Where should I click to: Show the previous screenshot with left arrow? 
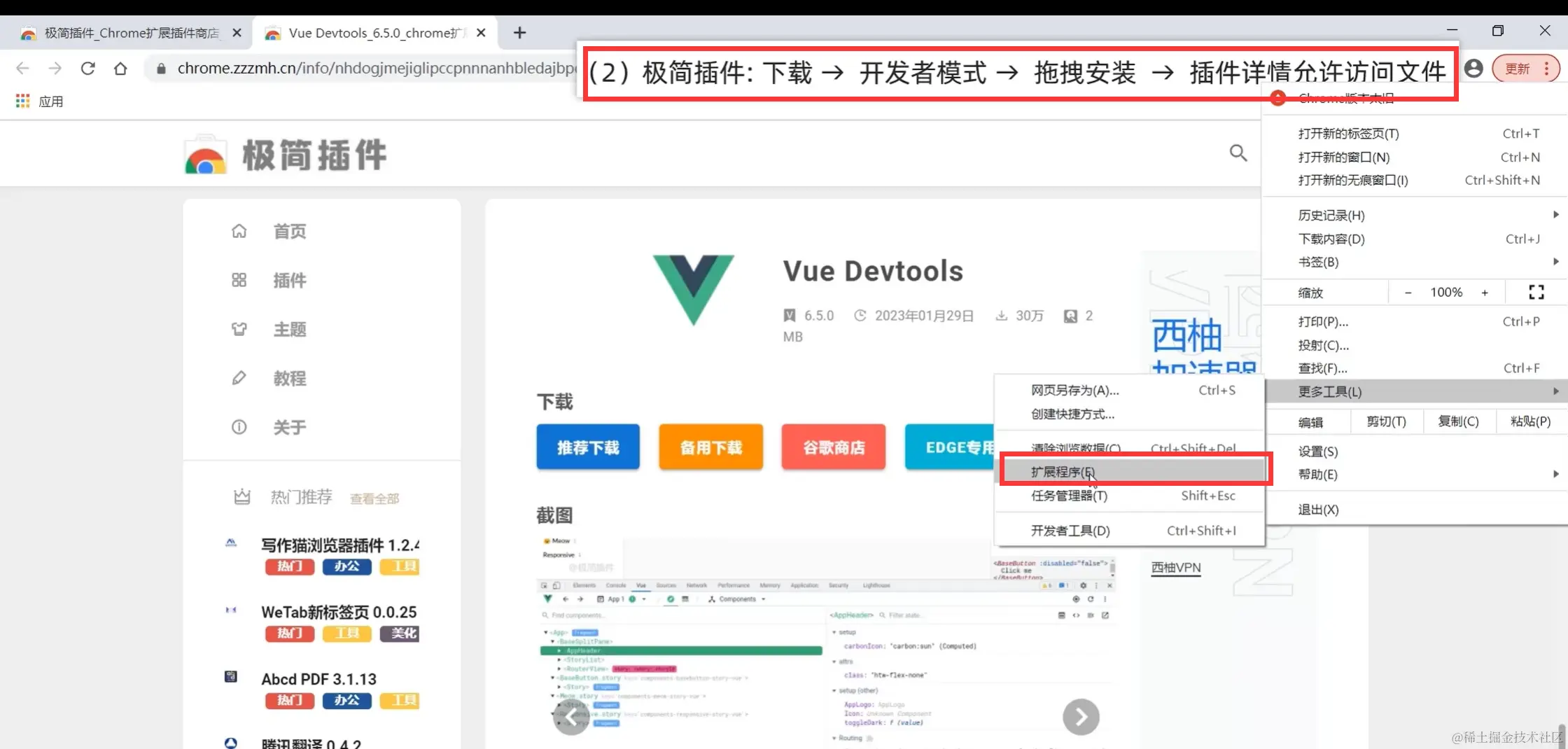point(571,717)
